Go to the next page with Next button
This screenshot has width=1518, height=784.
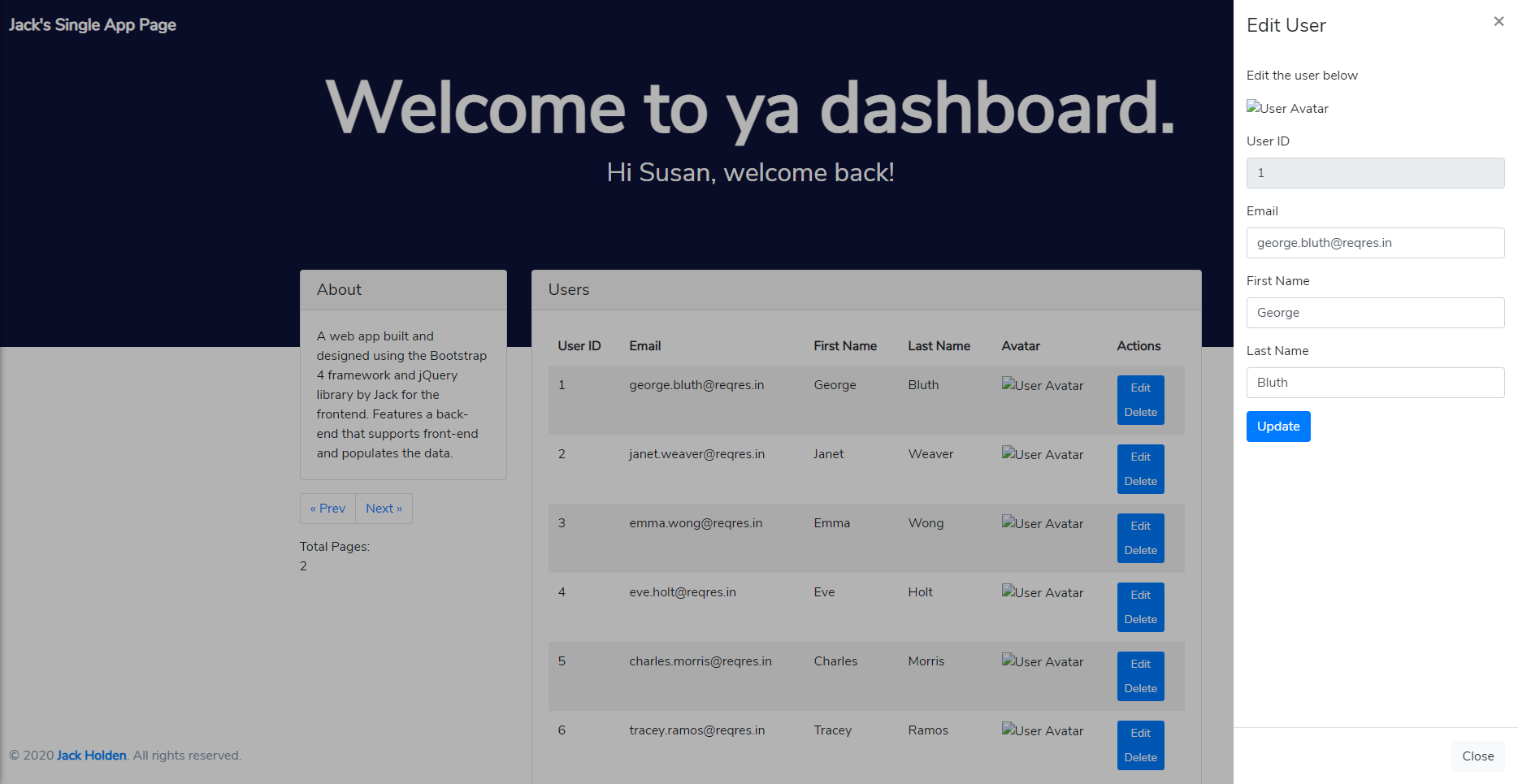[384, 508]
